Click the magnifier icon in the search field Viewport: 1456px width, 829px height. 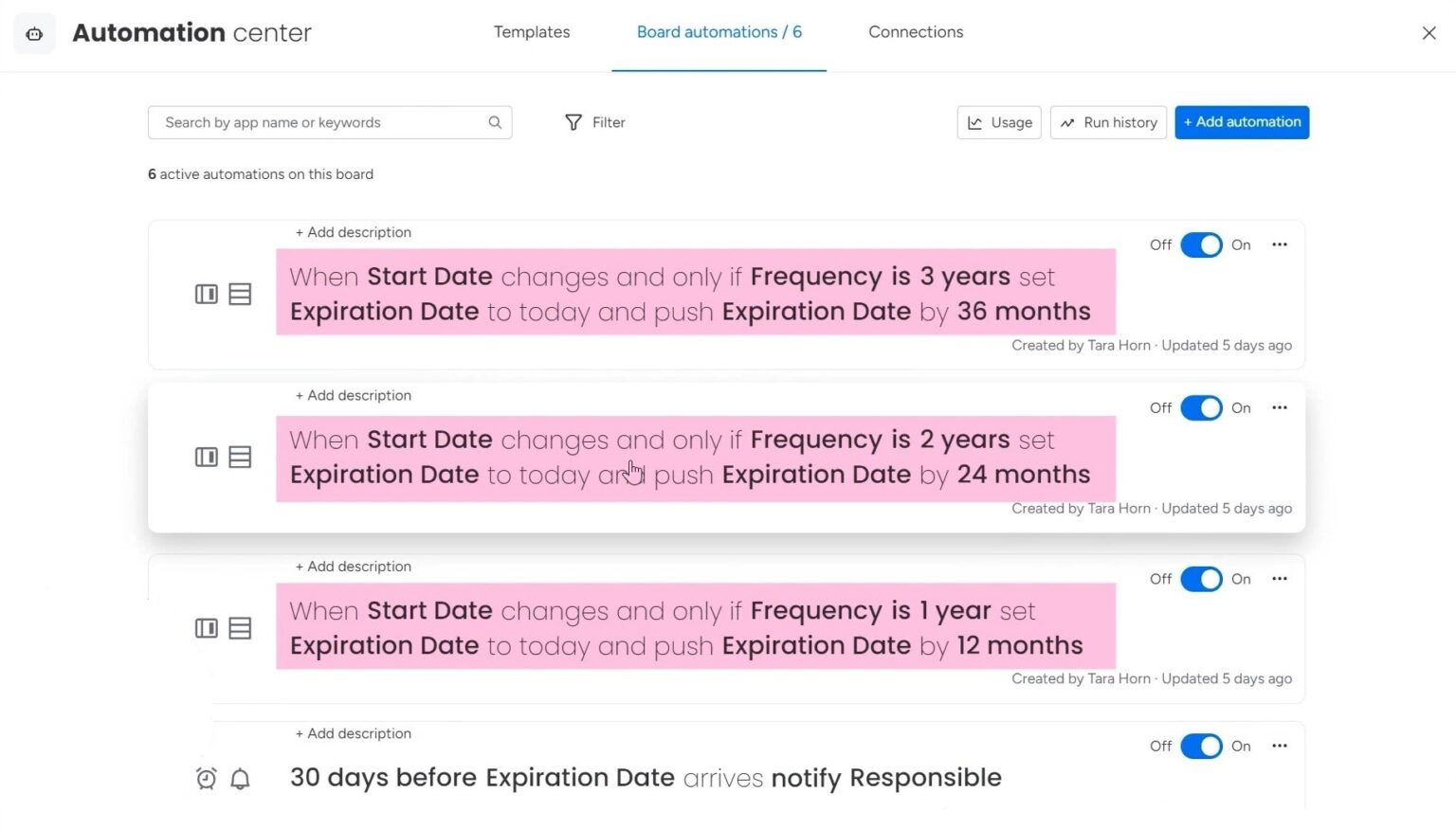(x=495, y=122)
